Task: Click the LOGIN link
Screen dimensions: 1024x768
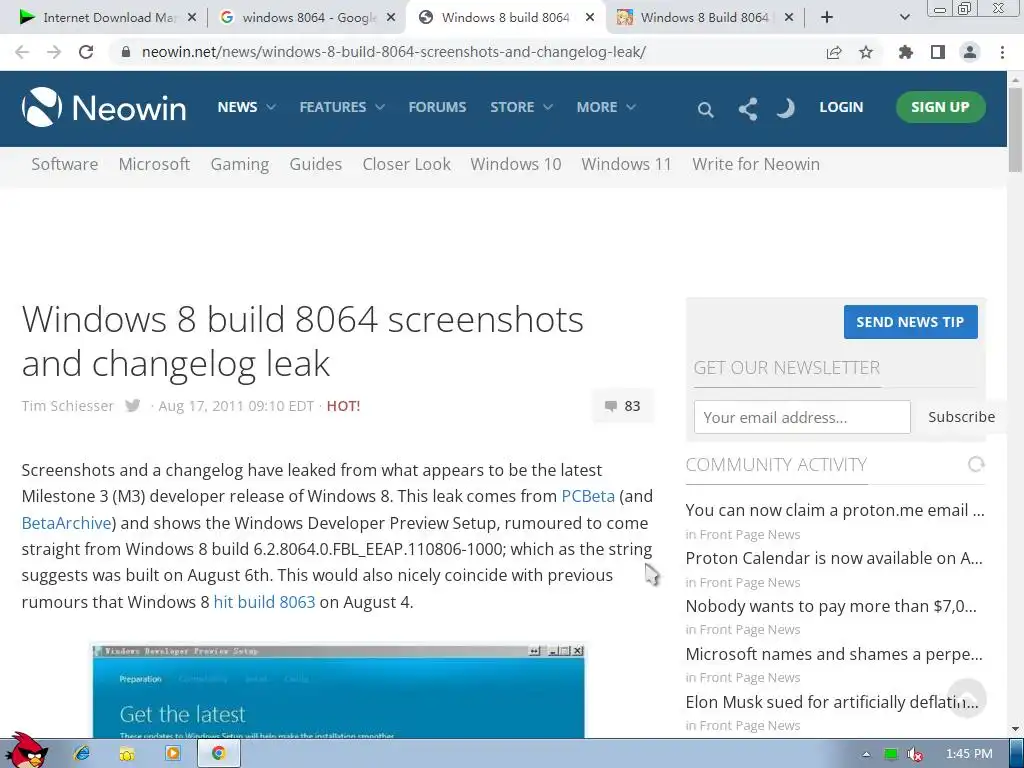Action: (x=841, y=107)
